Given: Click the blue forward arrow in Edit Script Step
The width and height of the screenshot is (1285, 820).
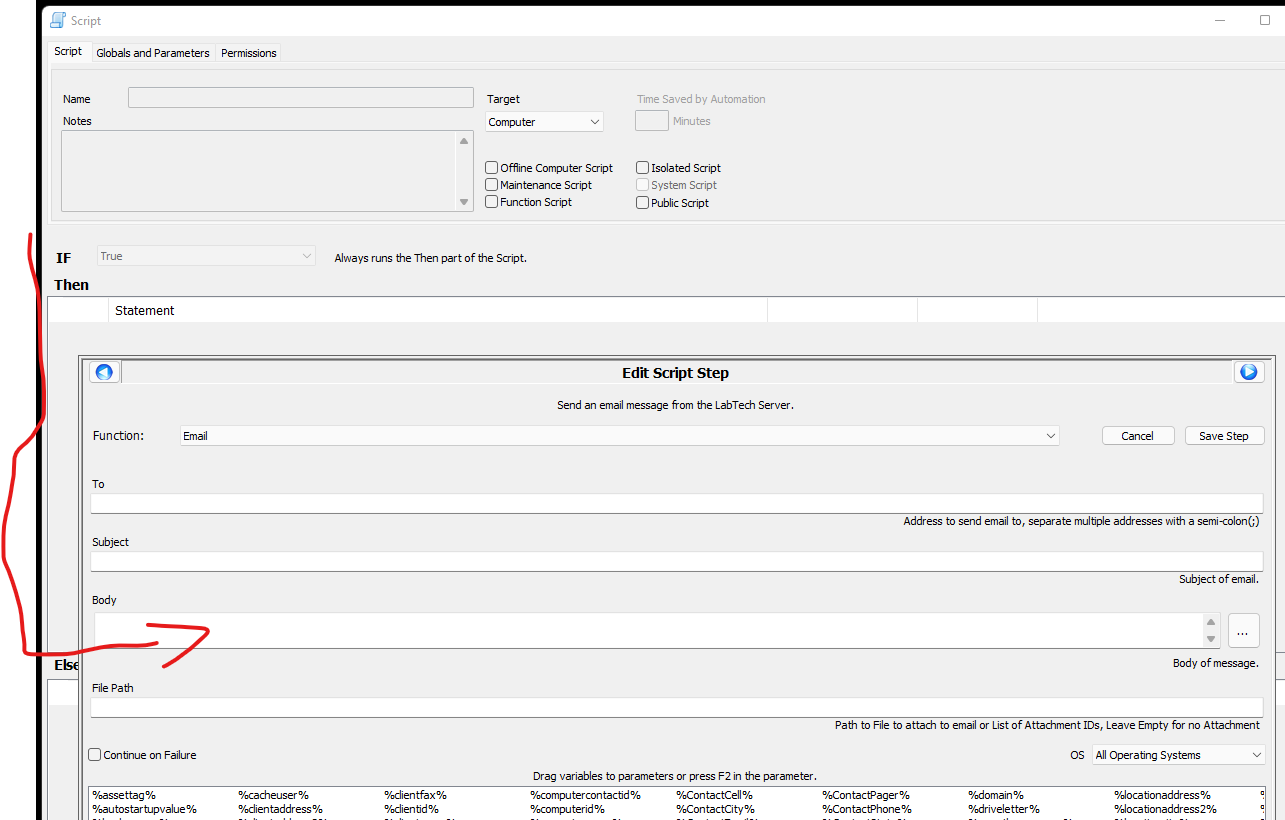Looking at the screenshot, I should tap(1248, 371).
